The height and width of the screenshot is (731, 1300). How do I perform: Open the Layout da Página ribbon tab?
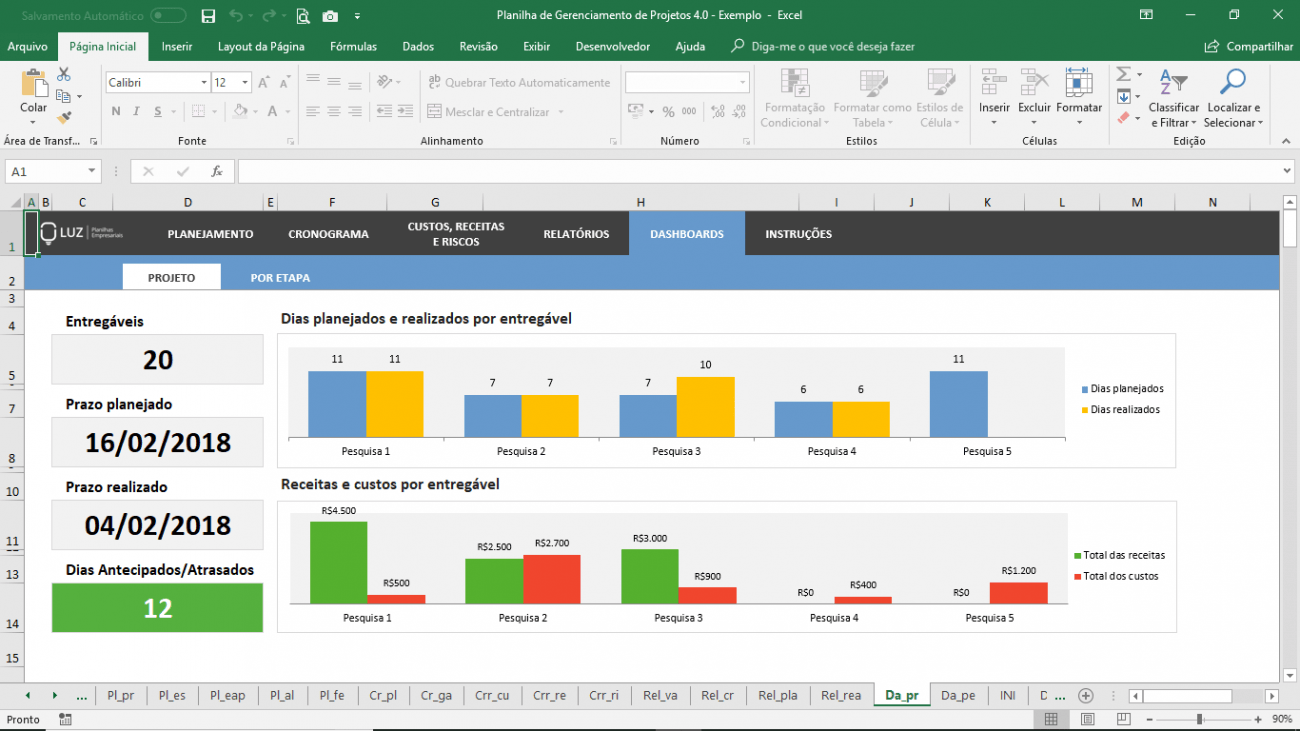tap(261, 46)
